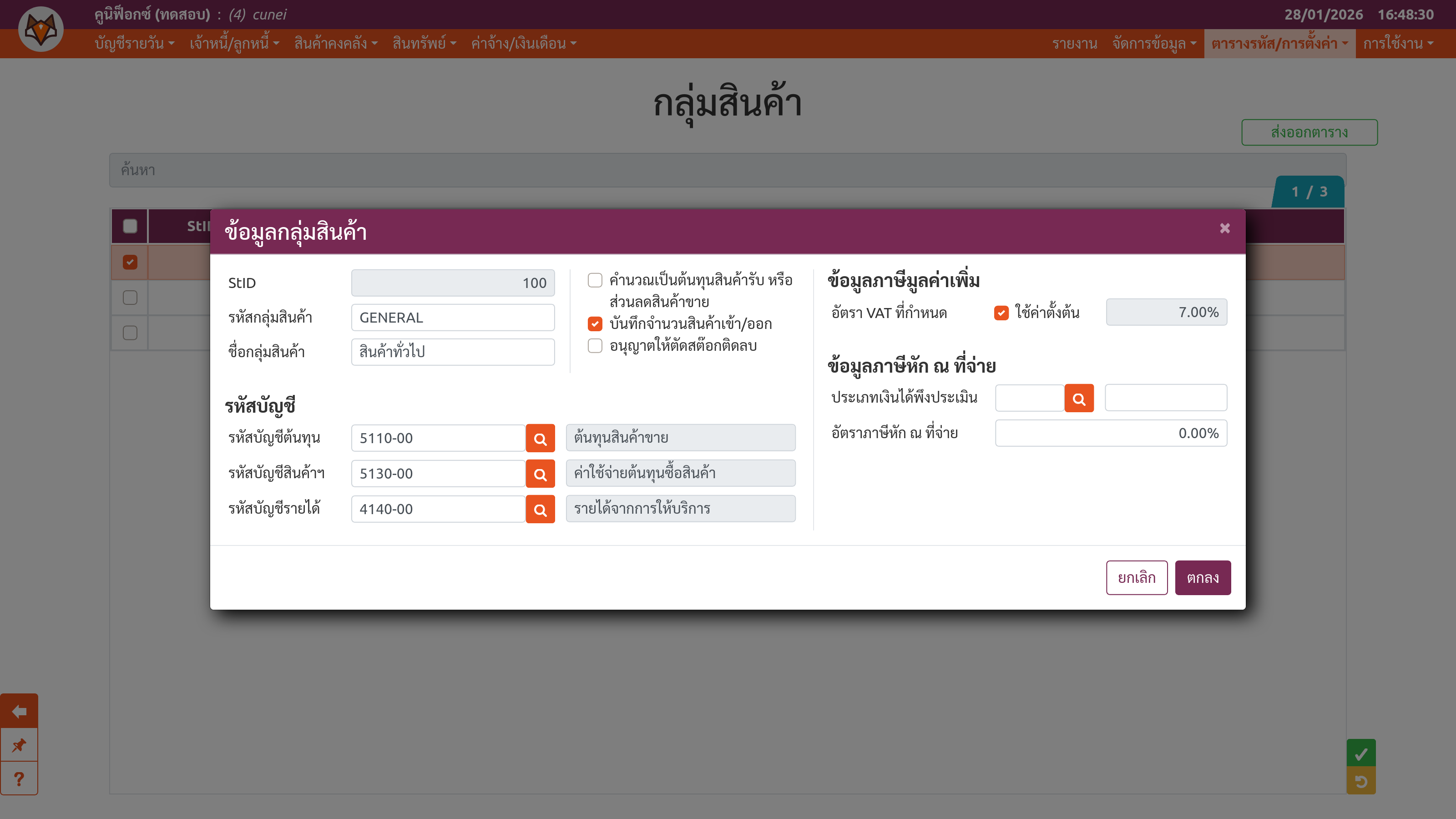This screenshot has height=819, width=1456.
Task: Click the search icon for cost account code
Action: click(540, 438)
